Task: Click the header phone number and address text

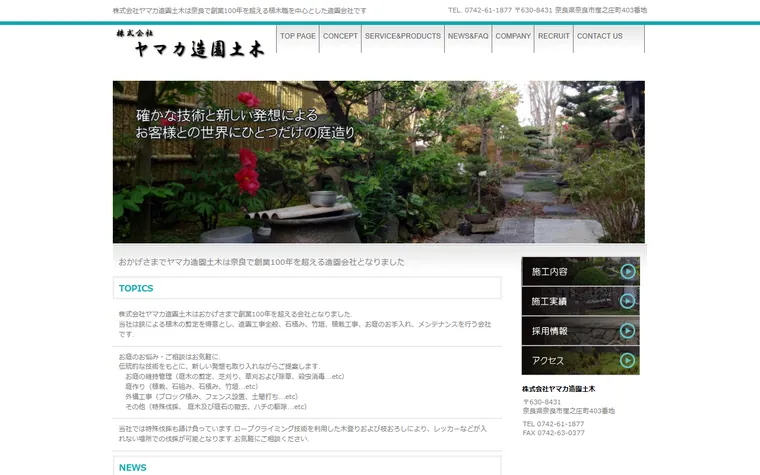Action: [x=547, y=10]
